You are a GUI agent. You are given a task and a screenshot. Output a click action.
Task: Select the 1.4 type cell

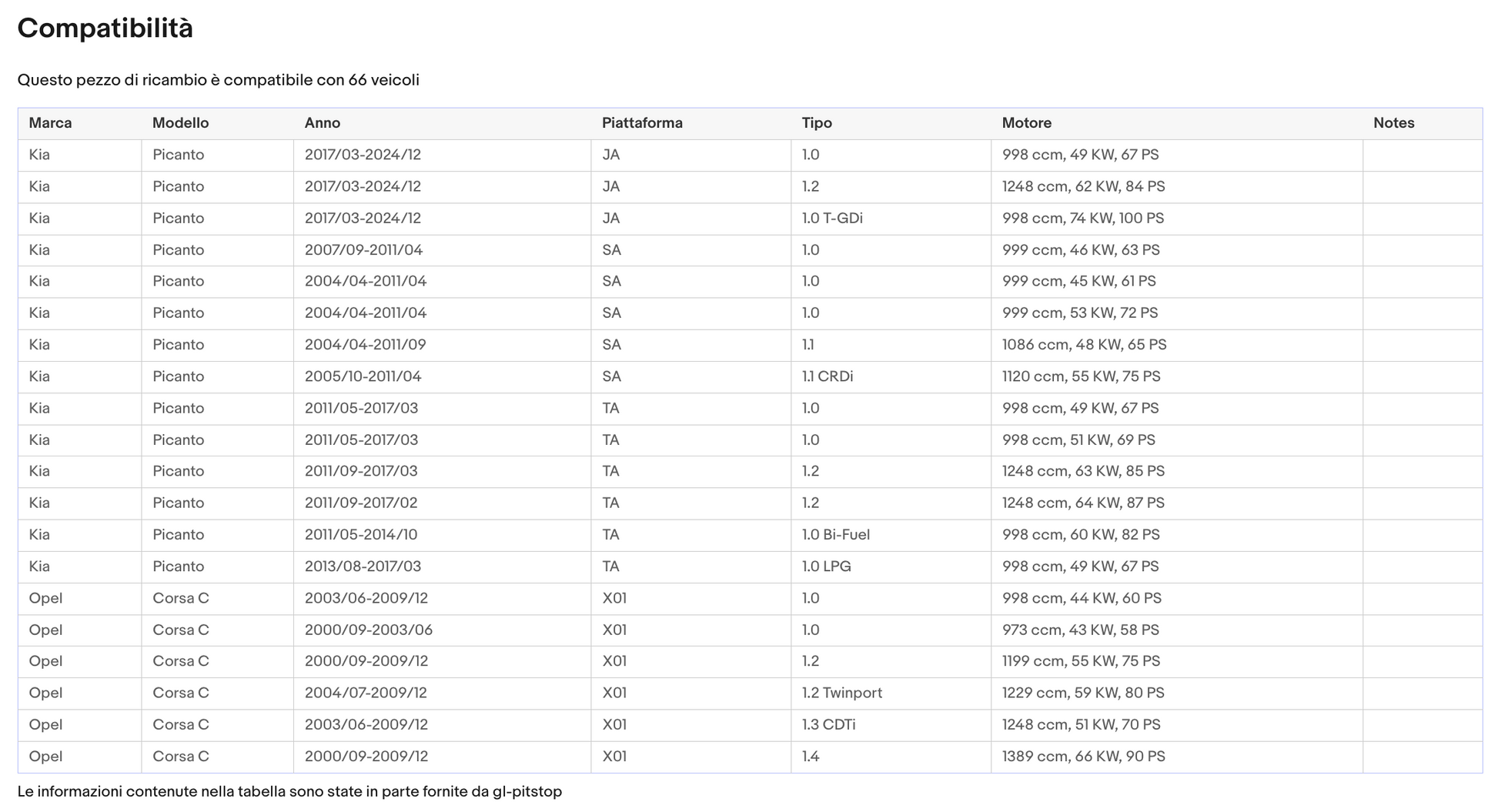pos(891,757)
